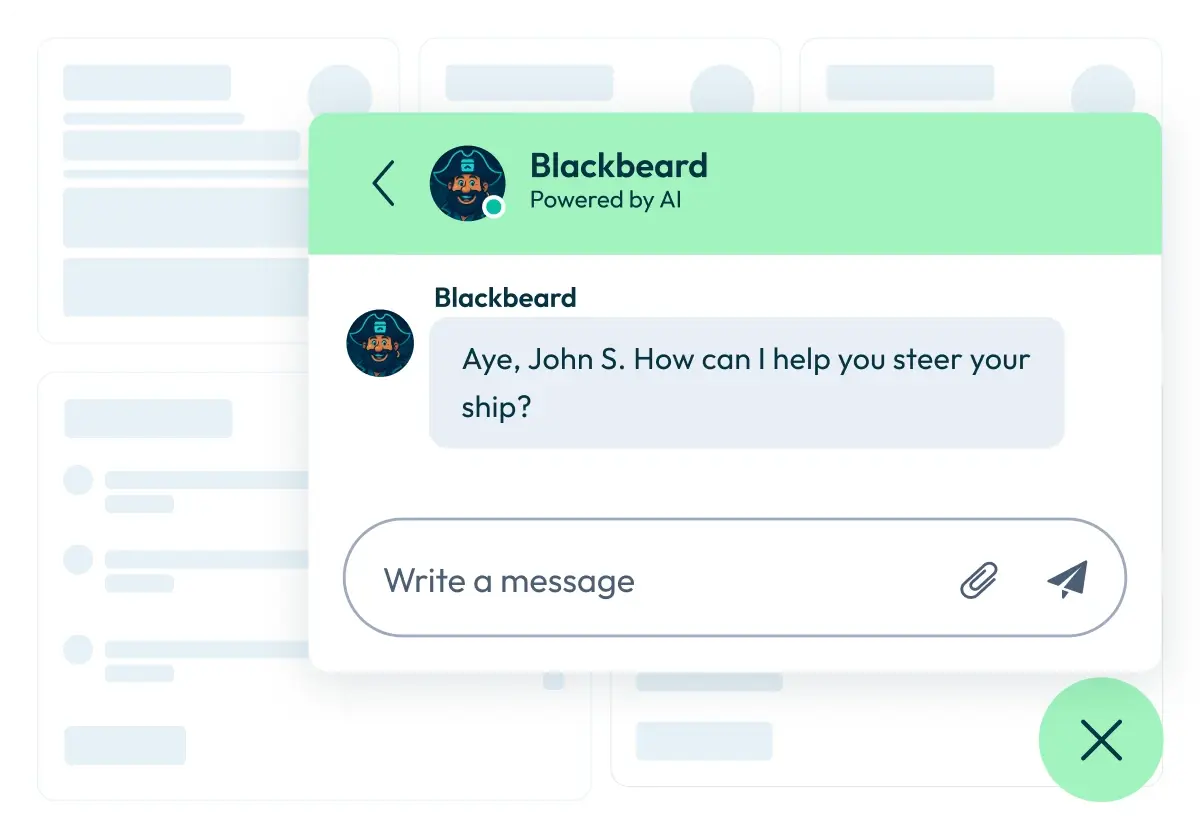Click the placeholder heading of the lower-left card
Viewport: 1200px width, 839px height.
point(148,418)
